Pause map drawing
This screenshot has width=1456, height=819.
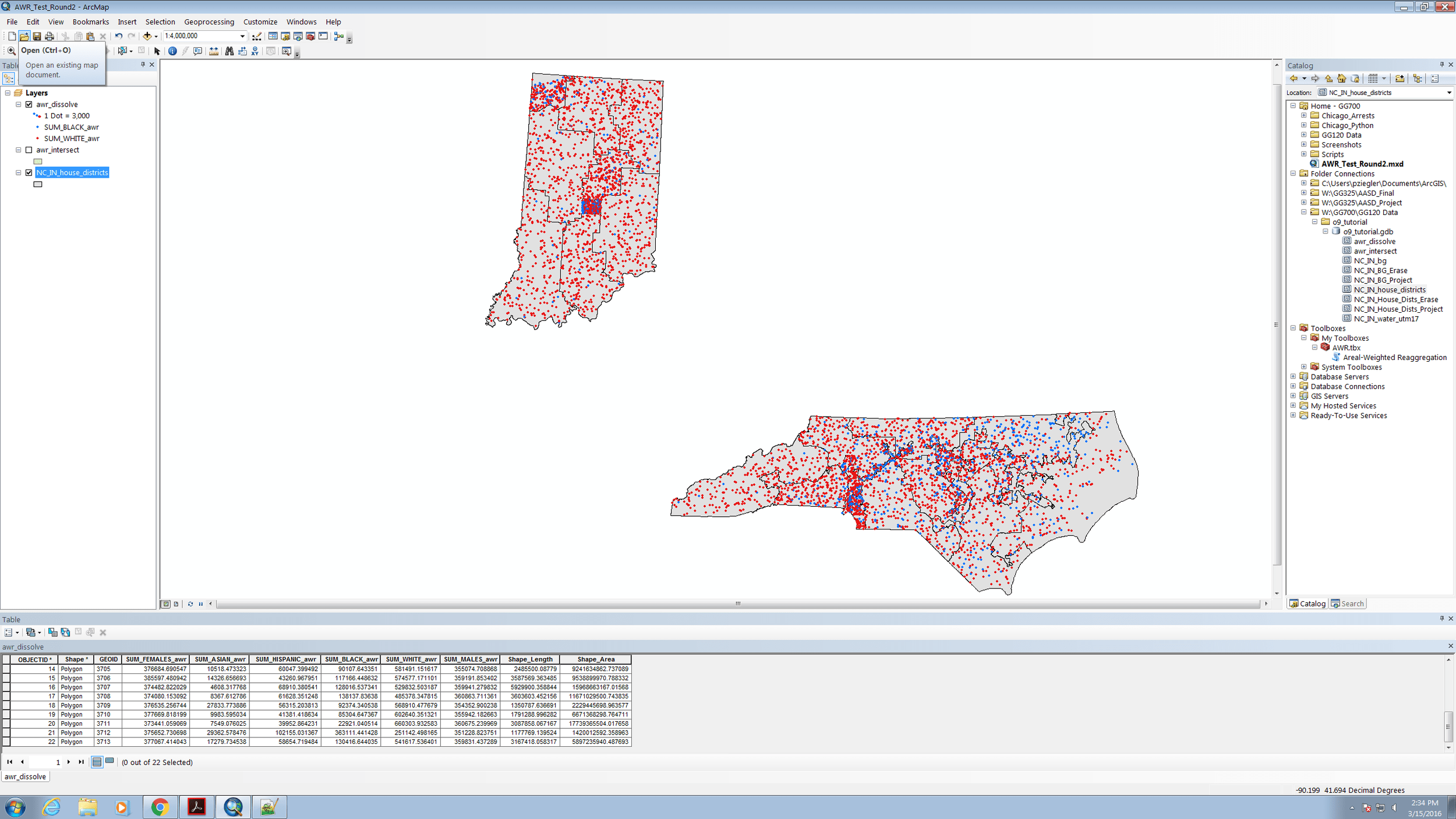(x=201, y=604)
